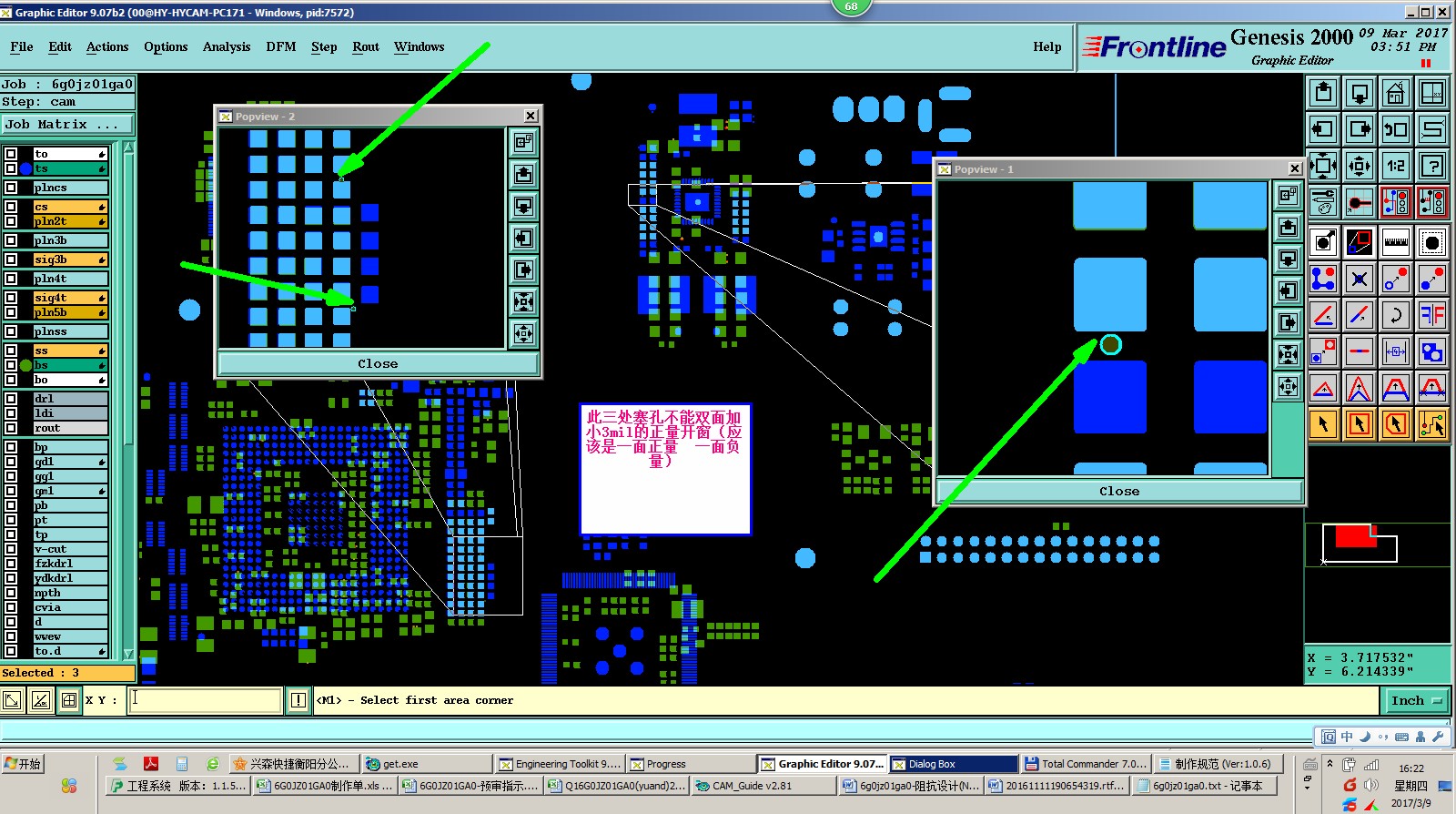Select the plain arrow pointer selection tool
Viewport: 1456px width, 814px height.
click(x=1323, y=424)
